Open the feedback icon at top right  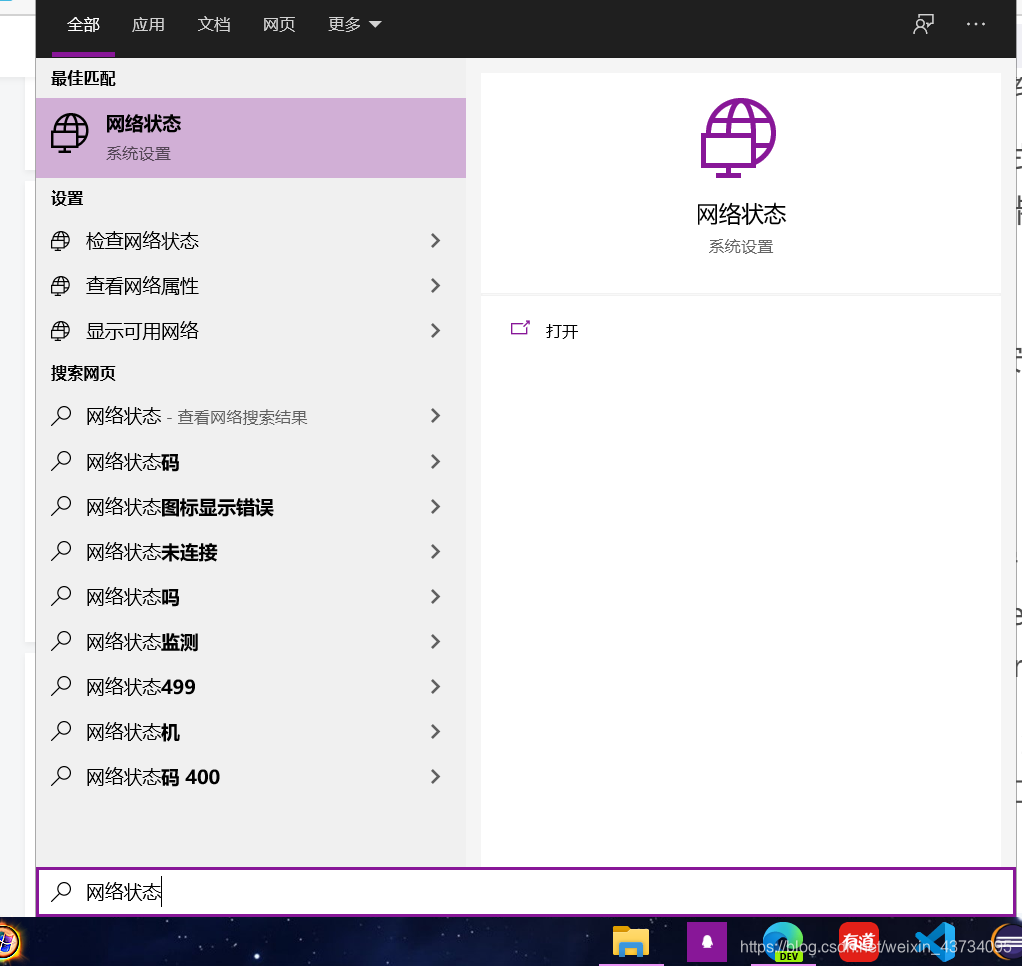point(922,24)
